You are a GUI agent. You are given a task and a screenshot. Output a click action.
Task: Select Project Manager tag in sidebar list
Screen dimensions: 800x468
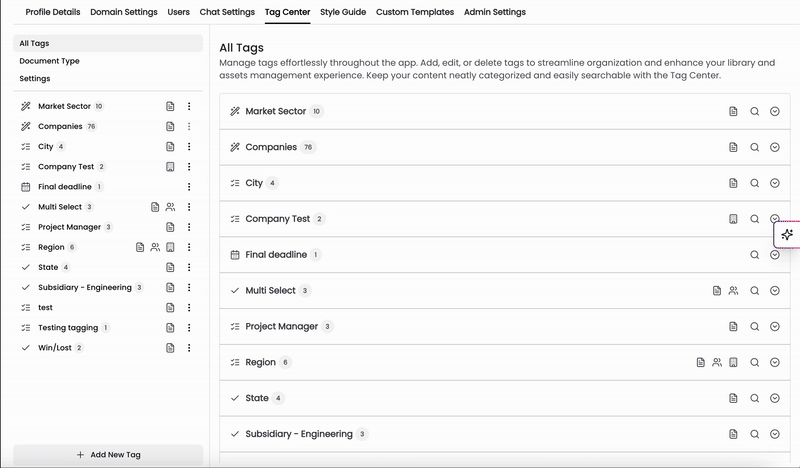(x=69, y=227)
